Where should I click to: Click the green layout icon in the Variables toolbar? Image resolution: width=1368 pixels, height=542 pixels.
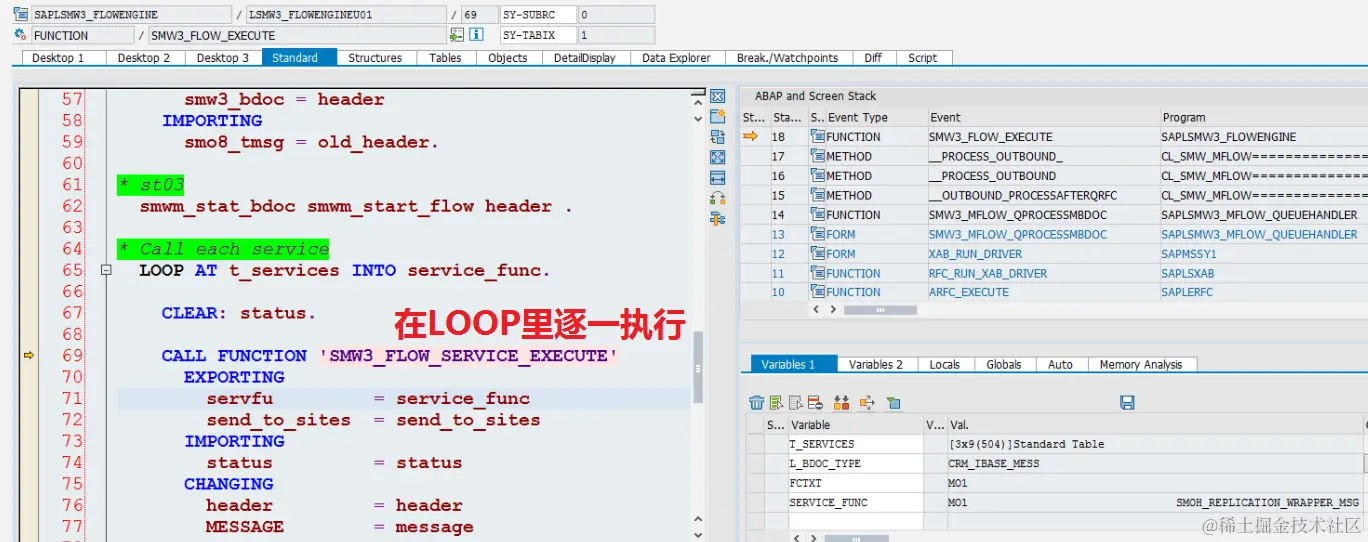[893, 402]
